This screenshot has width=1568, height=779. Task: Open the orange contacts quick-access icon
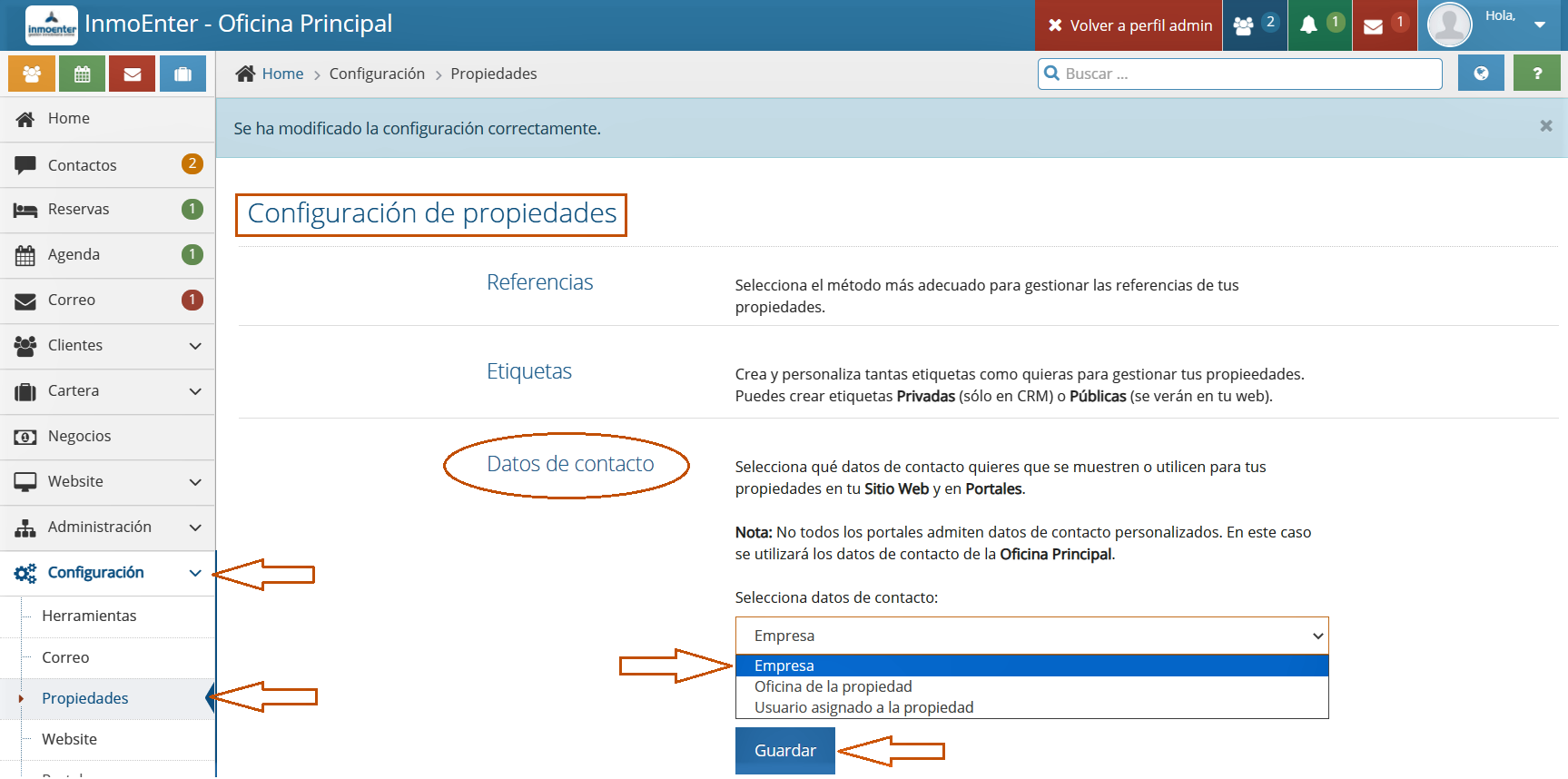[x=32, y=74]
